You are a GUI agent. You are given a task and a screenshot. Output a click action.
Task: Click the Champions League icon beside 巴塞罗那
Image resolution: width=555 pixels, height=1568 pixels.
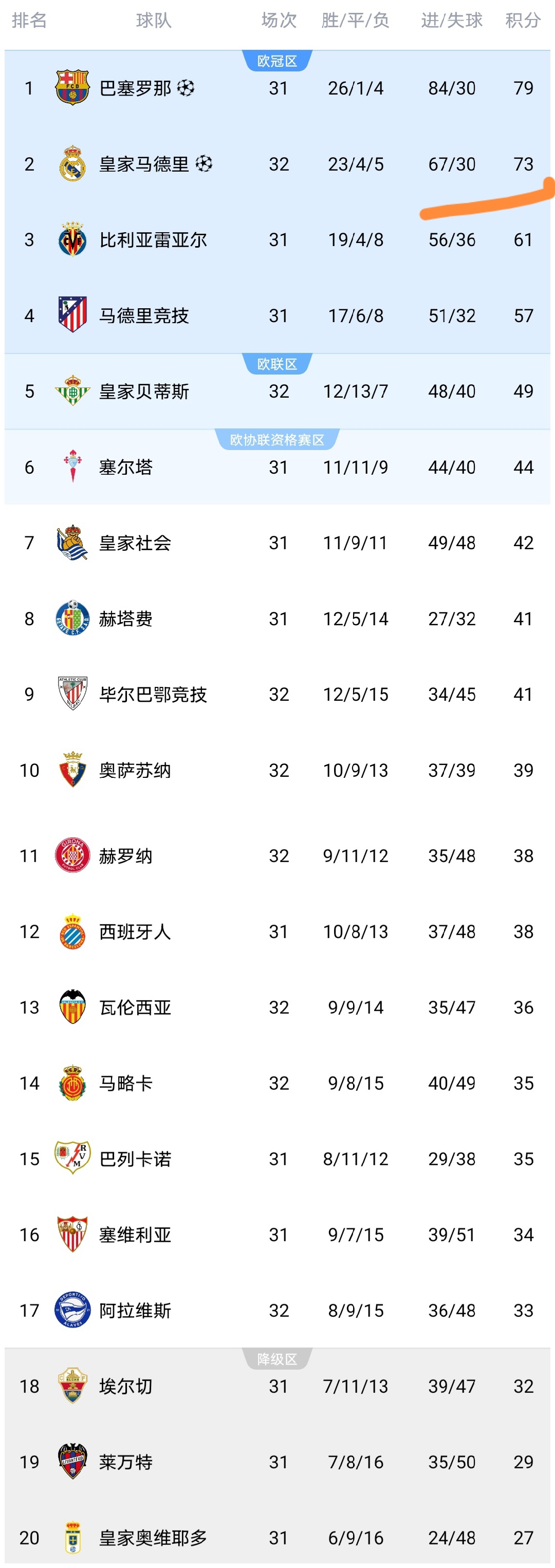[186, 88]
